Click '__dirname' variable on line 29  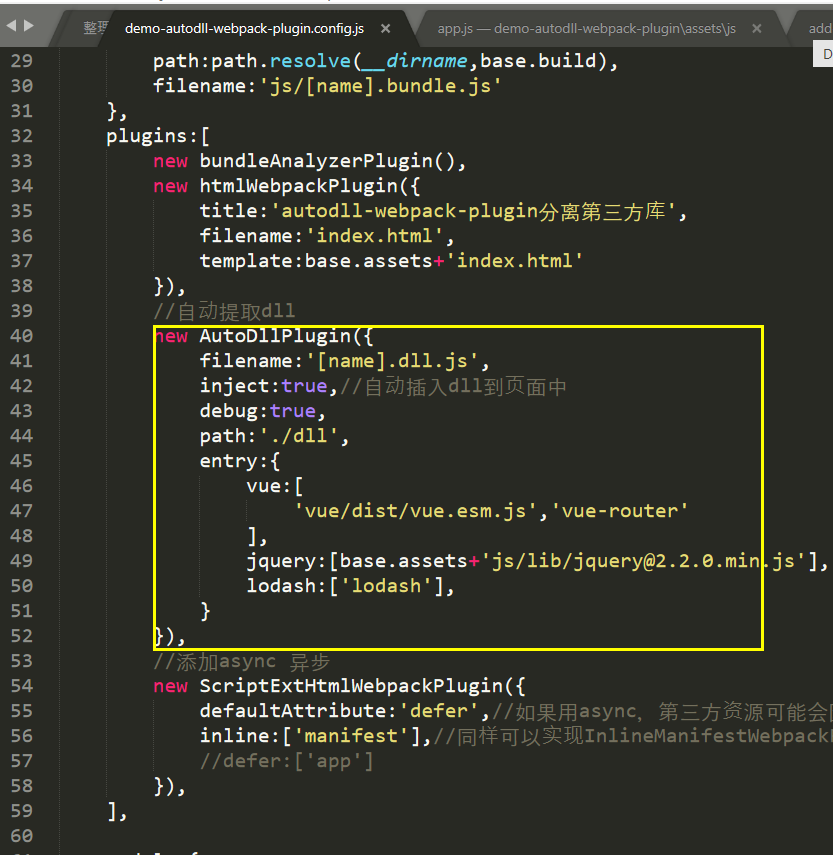415,61
